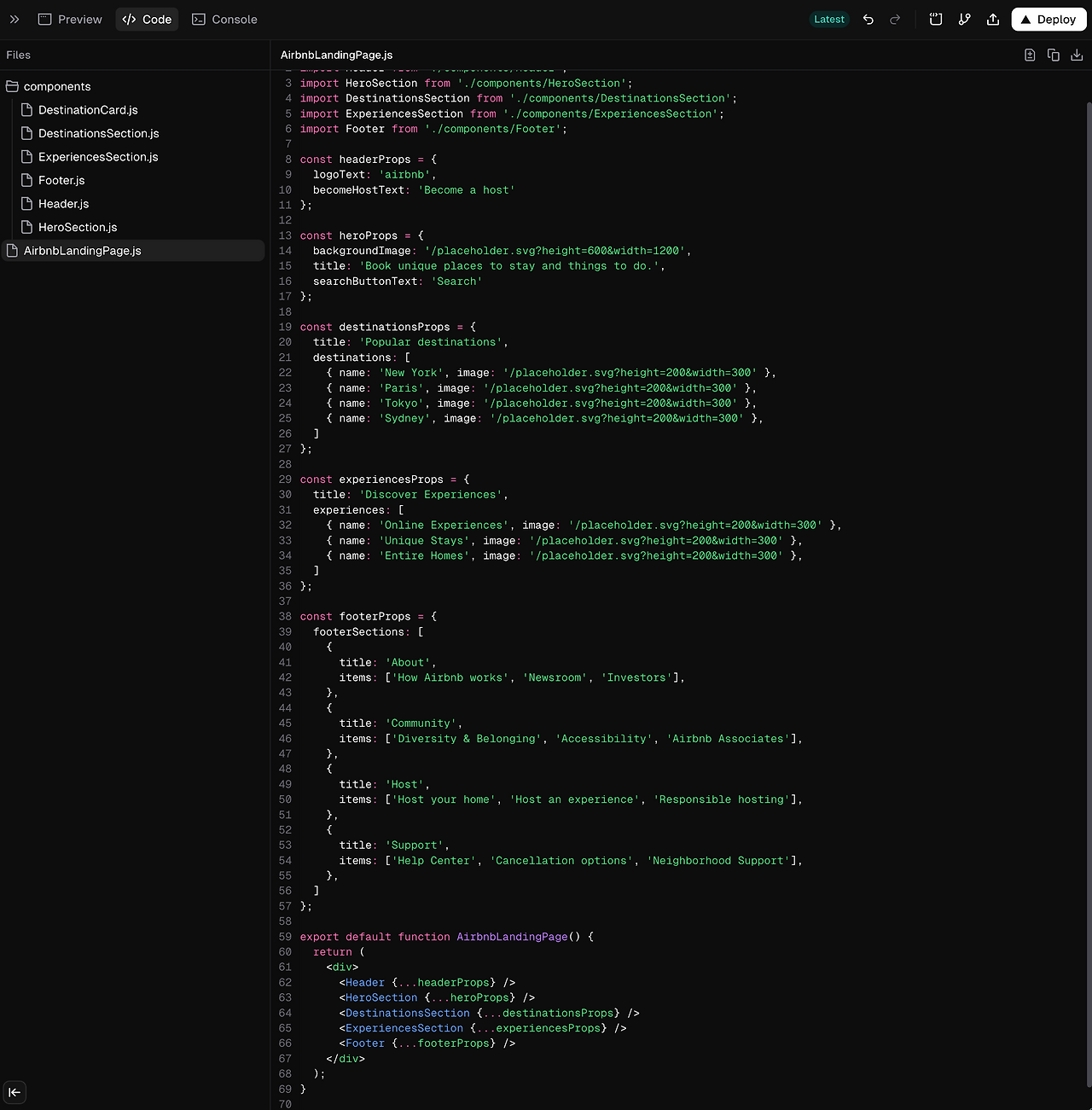Open the Deploy dropdown button
The image size is (1092, 1110).
pyautogui.click(x=1048, y=19)
